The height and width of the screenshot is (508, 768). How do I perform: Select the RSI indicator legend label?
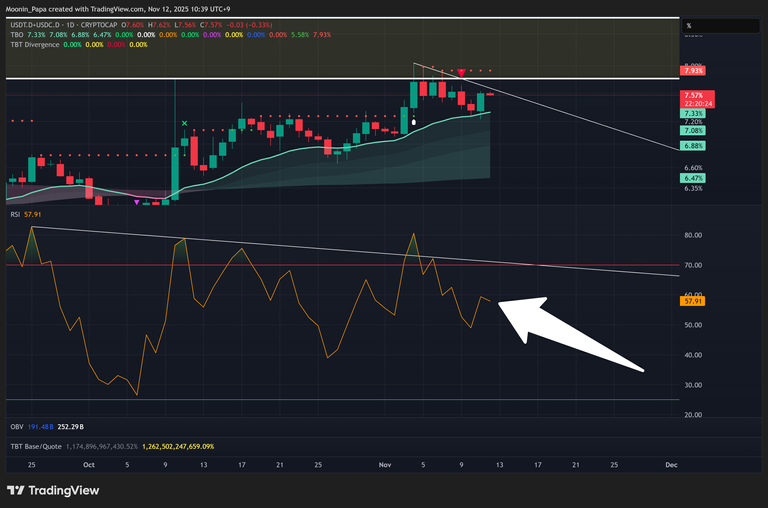pos(16,215)
